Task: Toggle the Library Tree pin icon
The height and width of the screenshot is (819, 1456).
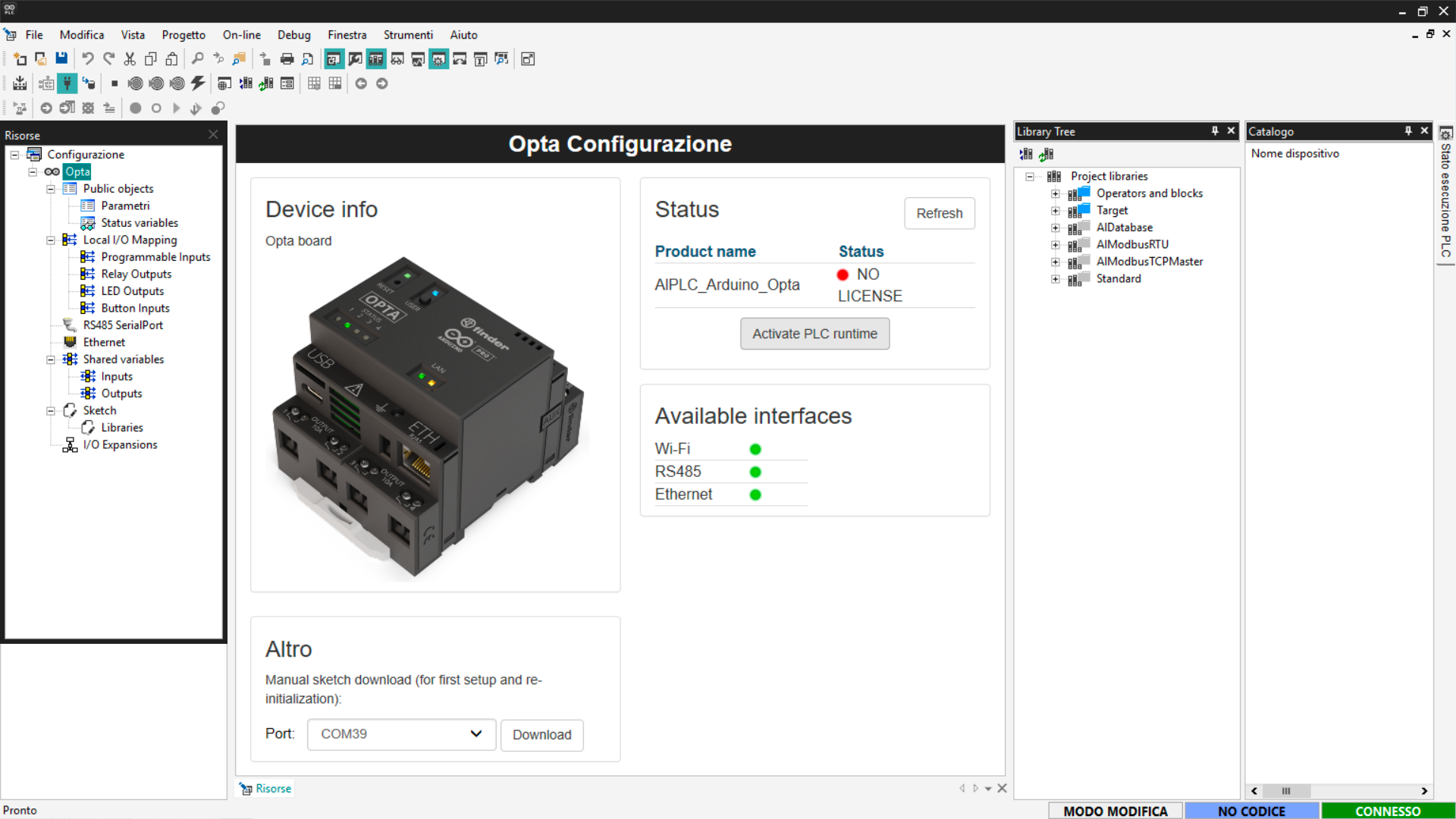Action: pyautogui.click(x=1215, y=131)
